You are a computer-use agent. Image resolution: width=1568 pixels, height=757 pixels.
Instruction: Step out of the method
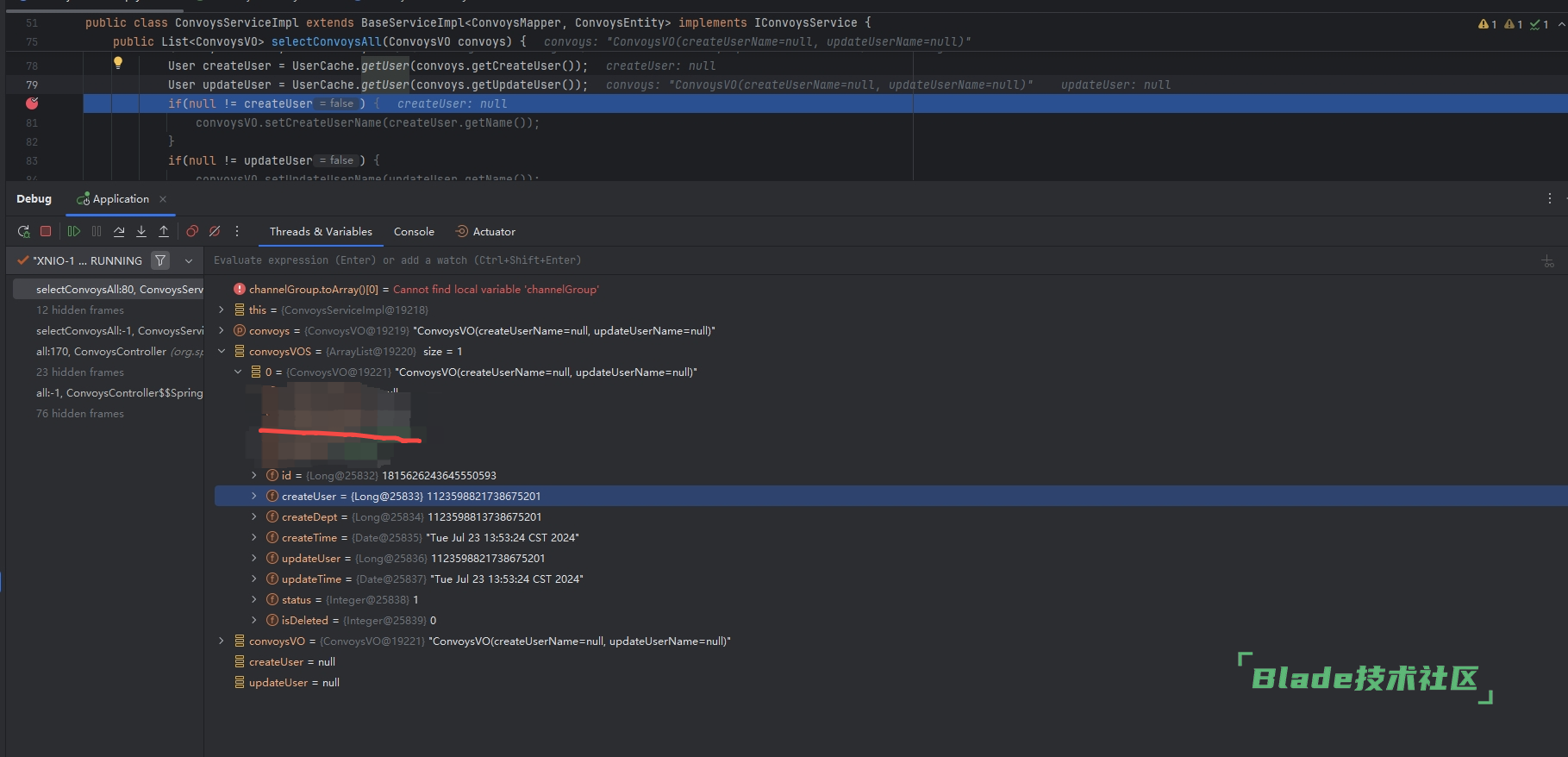[x=164, y=231]
